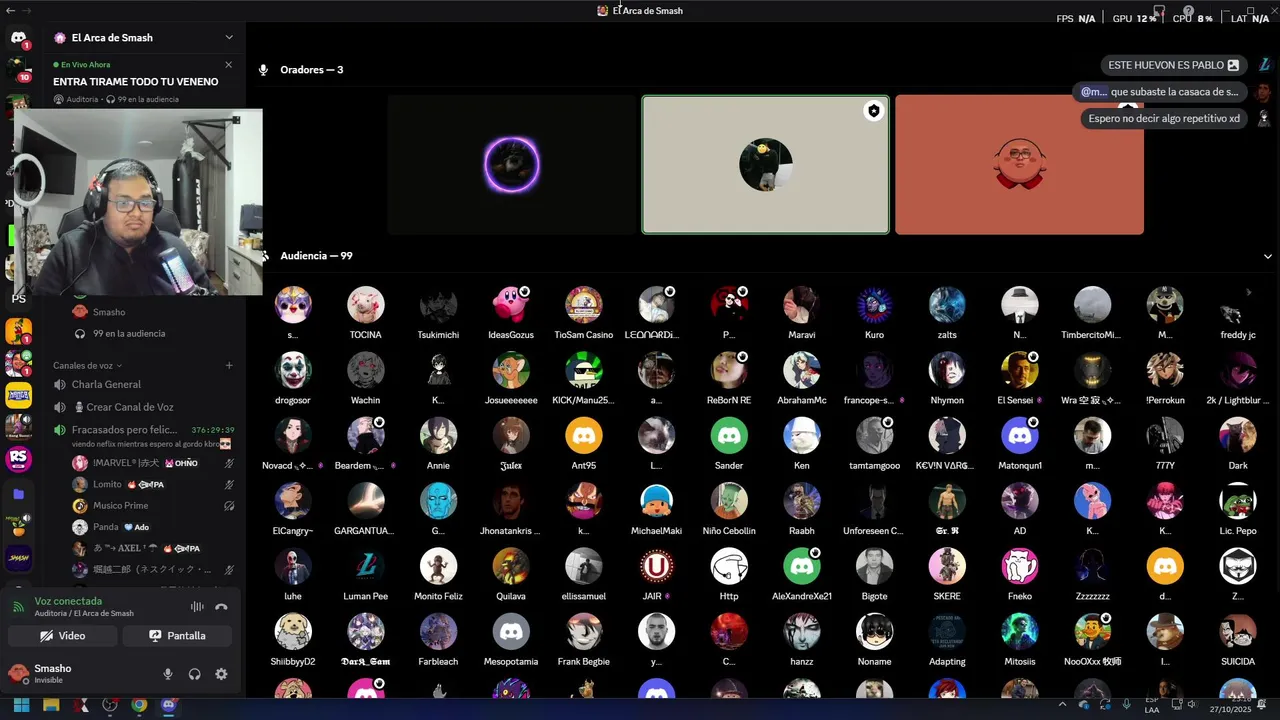
Task: Open Ant95 orange Discord avatar
Action: (584, 436)
